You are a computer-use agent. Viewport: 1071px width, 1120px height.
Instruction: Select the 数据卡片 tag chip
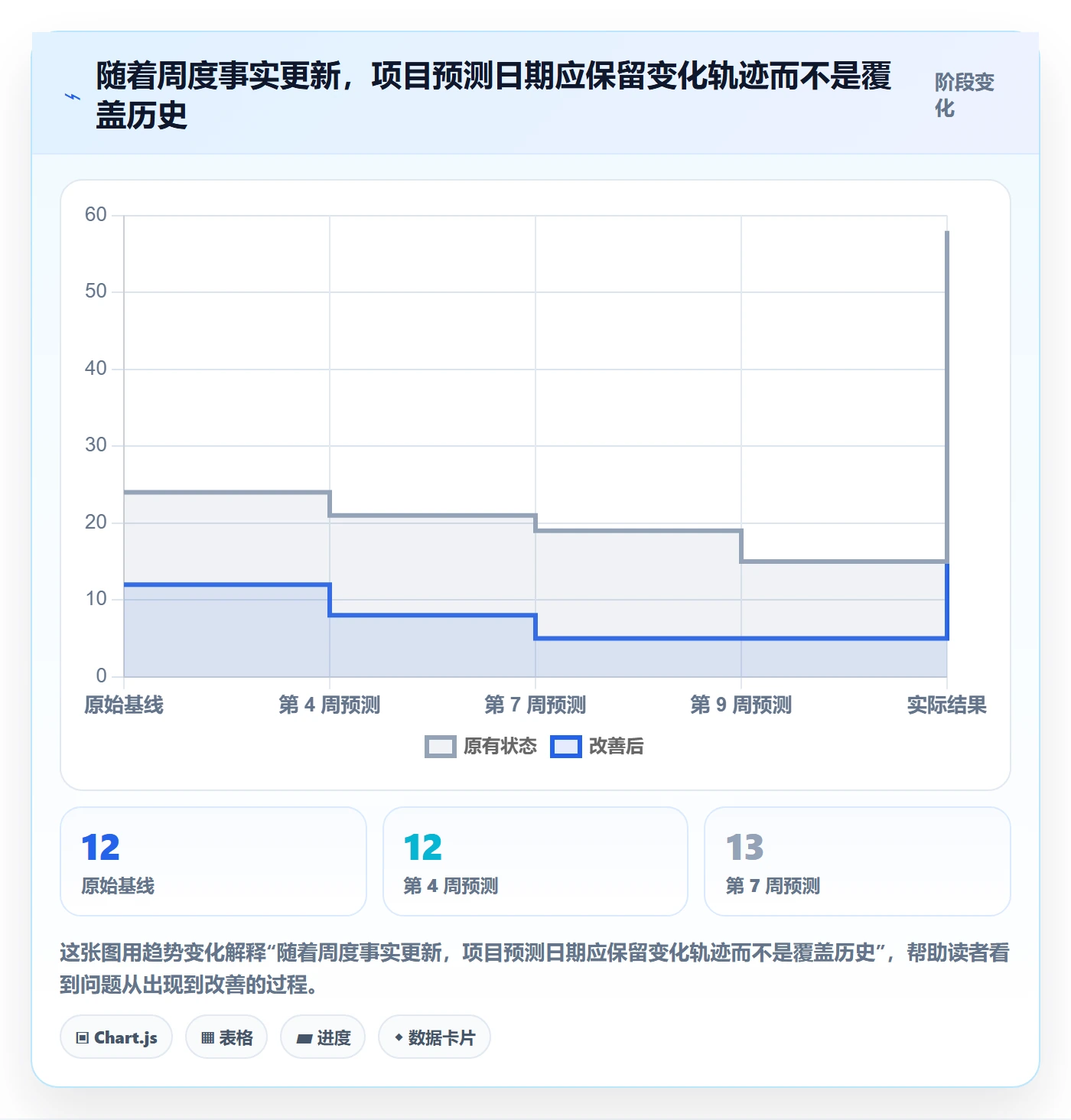435,1037
